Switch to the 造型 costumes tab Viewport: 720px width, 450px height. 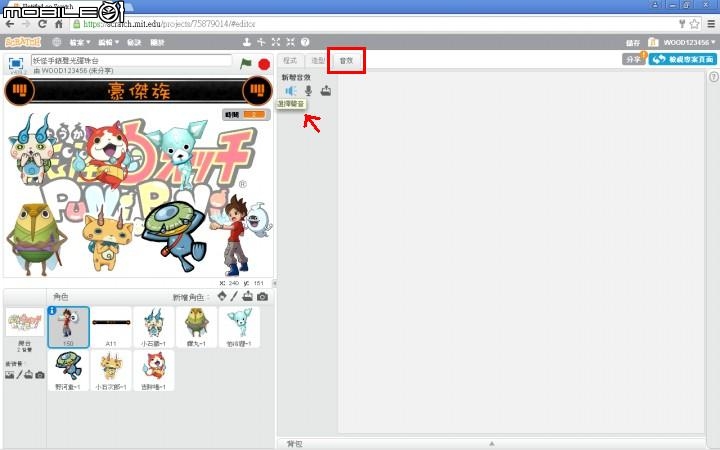pos(318,61)
